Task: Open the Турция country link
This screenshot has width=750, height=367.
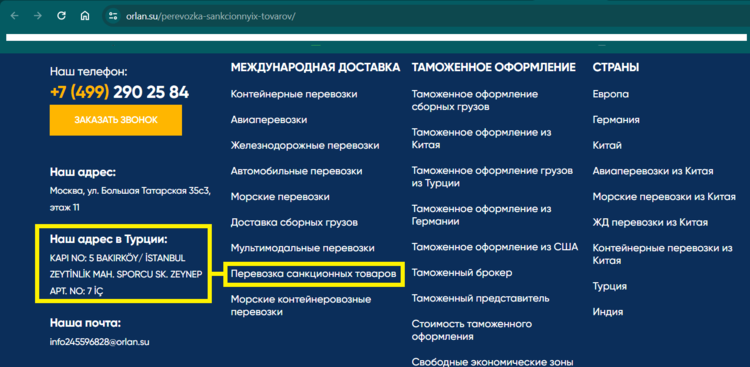Action: (610, 287)
